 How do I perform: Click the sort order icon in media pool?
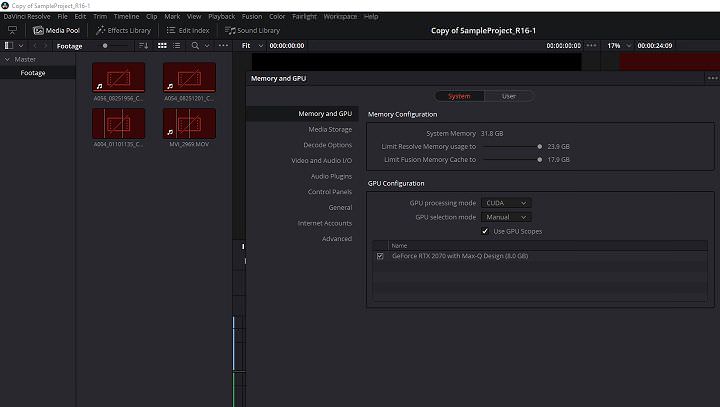pos(143,45)
